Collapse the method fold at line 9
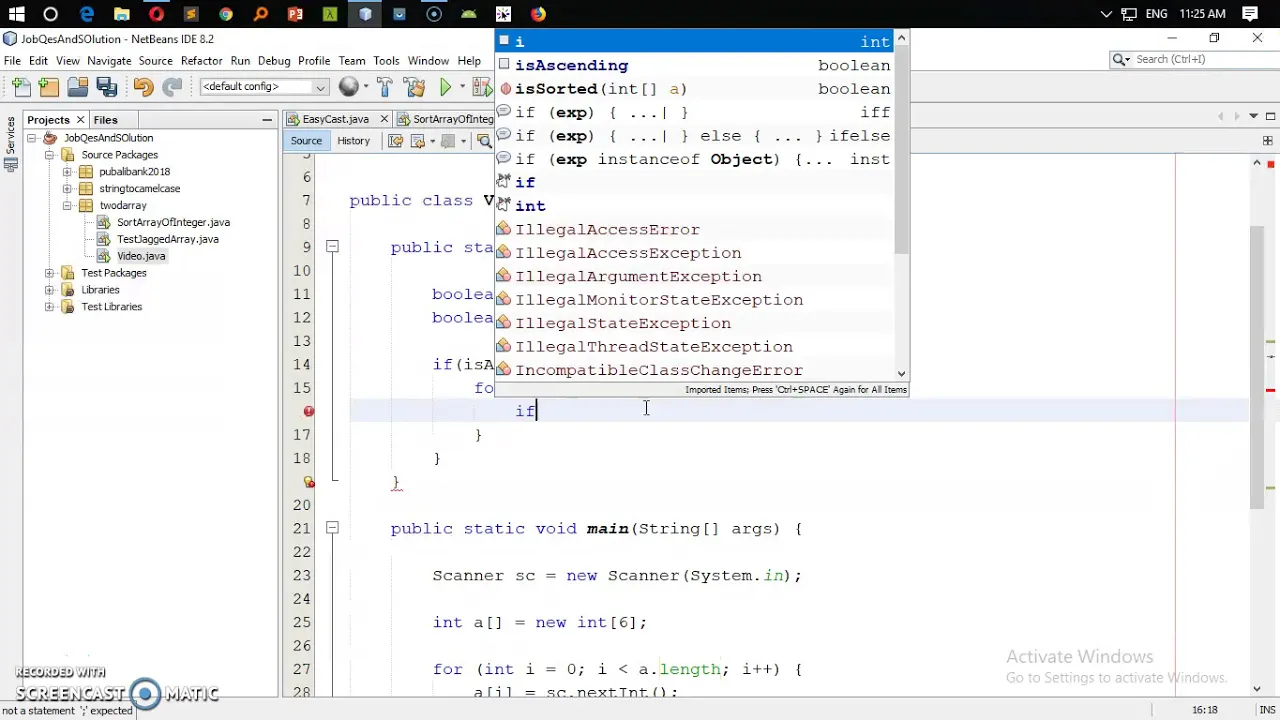 click(332, 247)
